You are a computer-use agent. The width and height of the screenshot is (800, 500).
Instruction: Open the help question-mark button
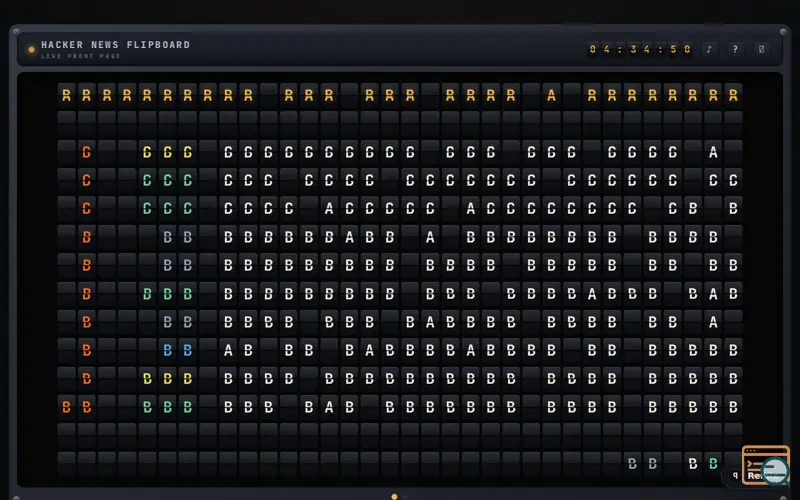click(x=735, y=49)
